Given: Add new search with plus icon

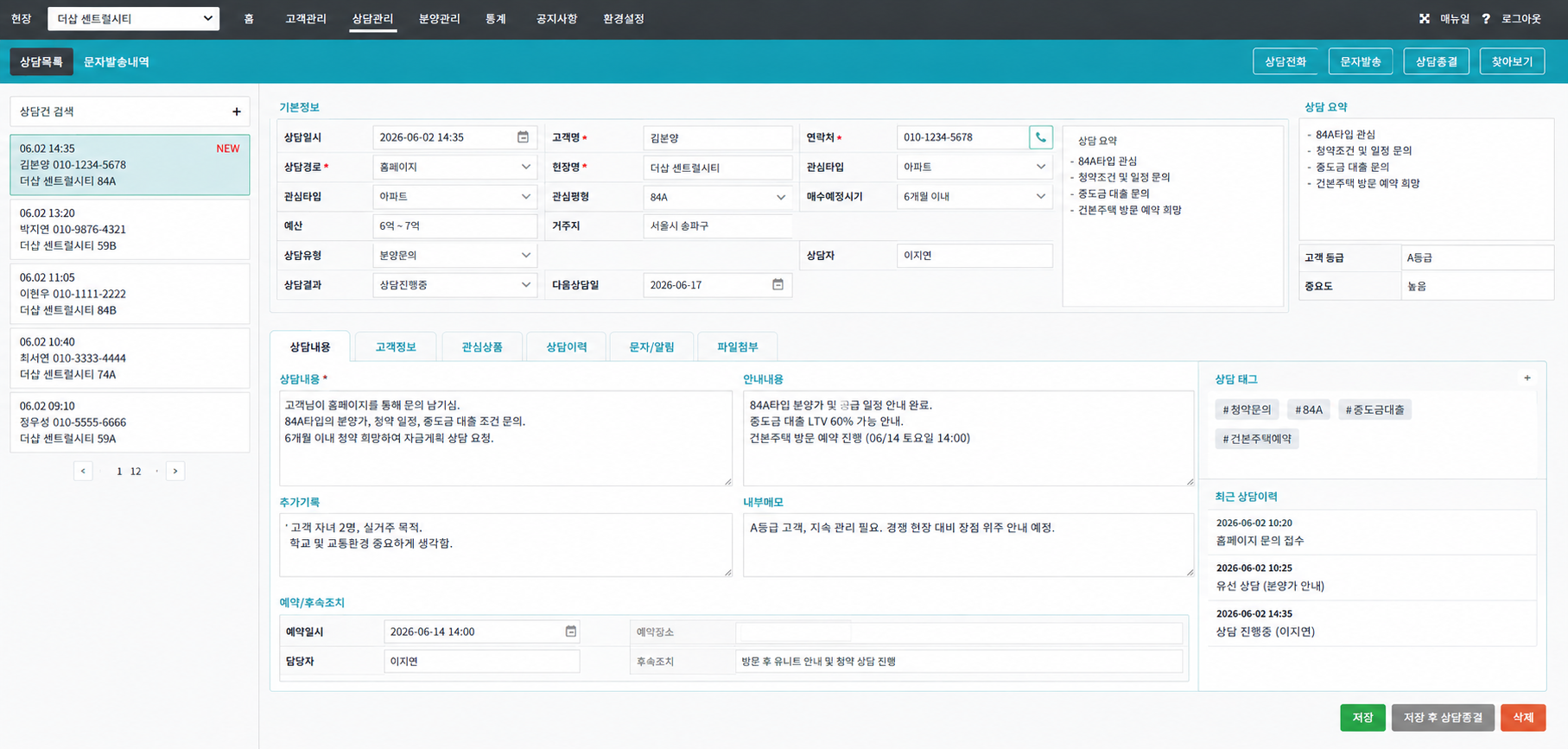Looking at the screenshot, I should [237, 111].
